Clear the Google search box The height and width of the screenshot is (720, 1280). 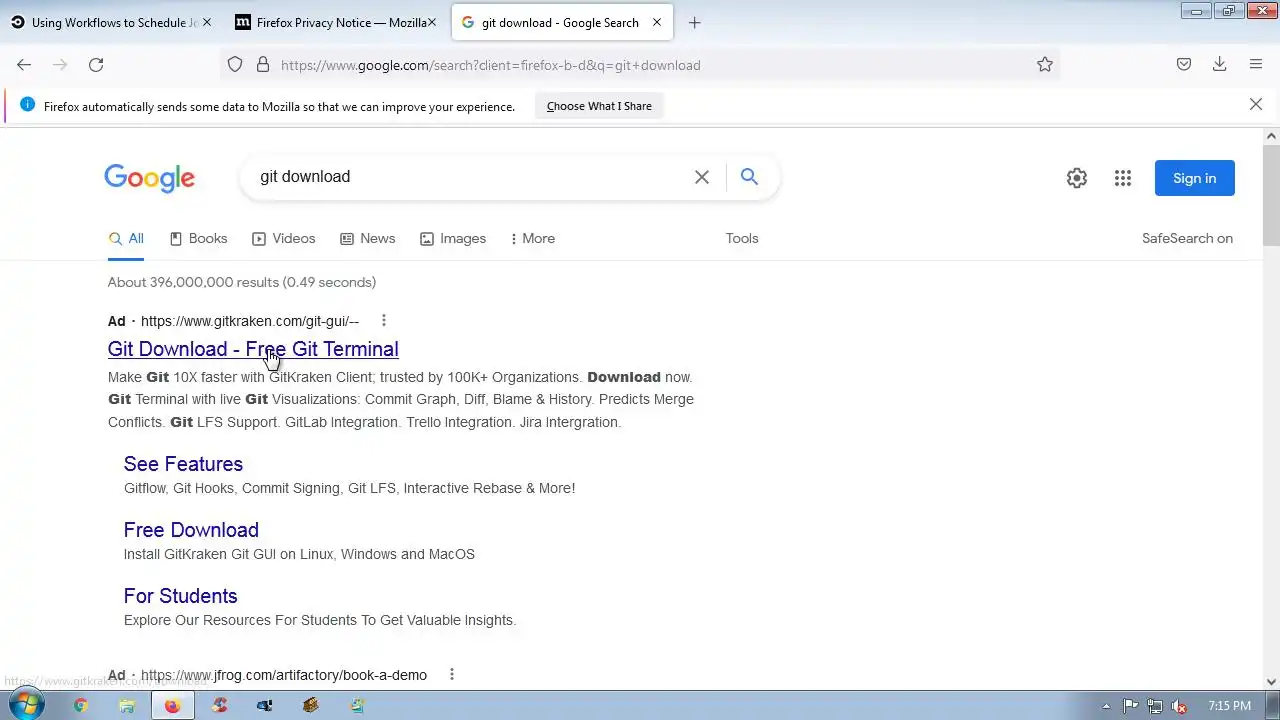(x=702, y=177)
